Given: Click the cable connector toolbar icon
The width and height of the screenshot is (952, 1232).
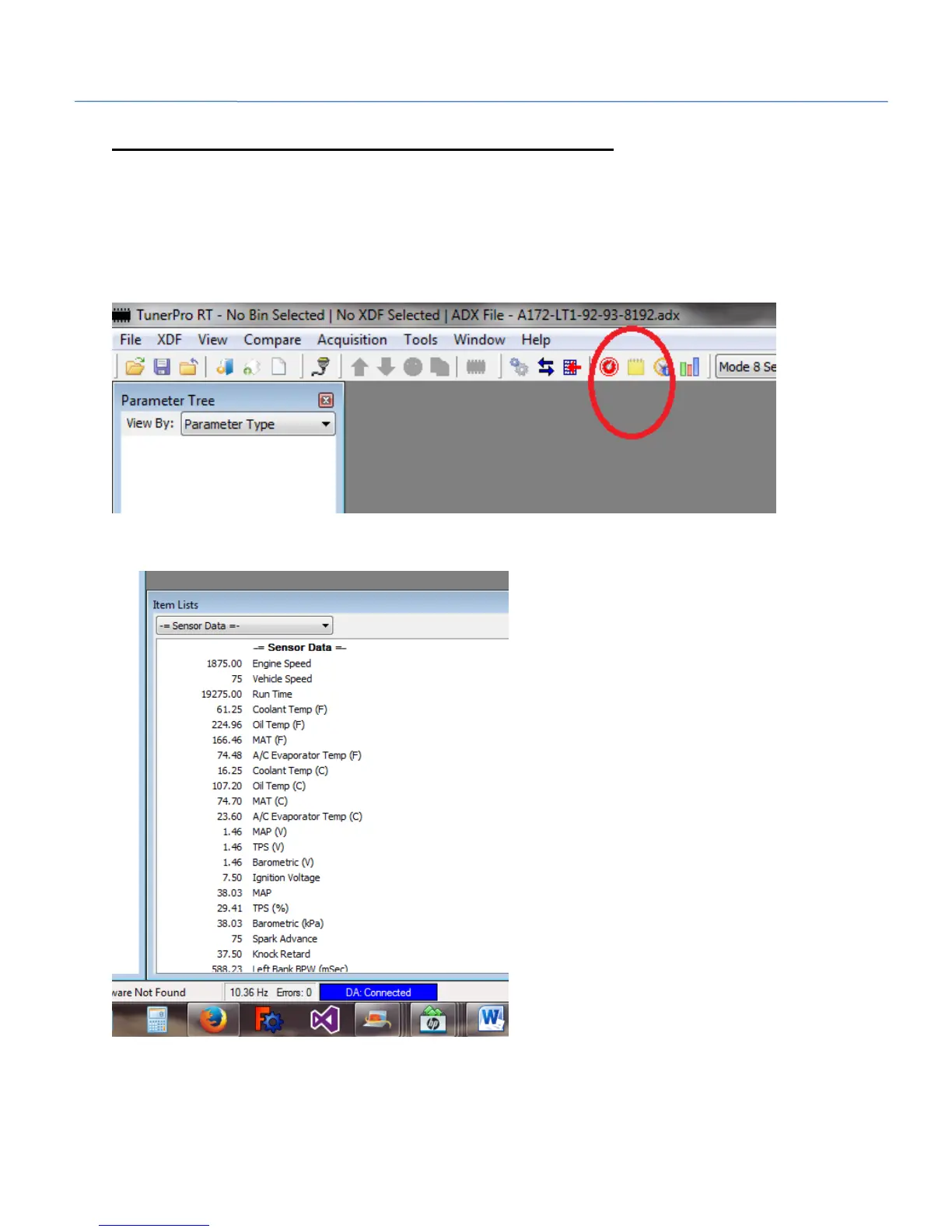Looking at the screenshot, I should [x=320, y=367].
